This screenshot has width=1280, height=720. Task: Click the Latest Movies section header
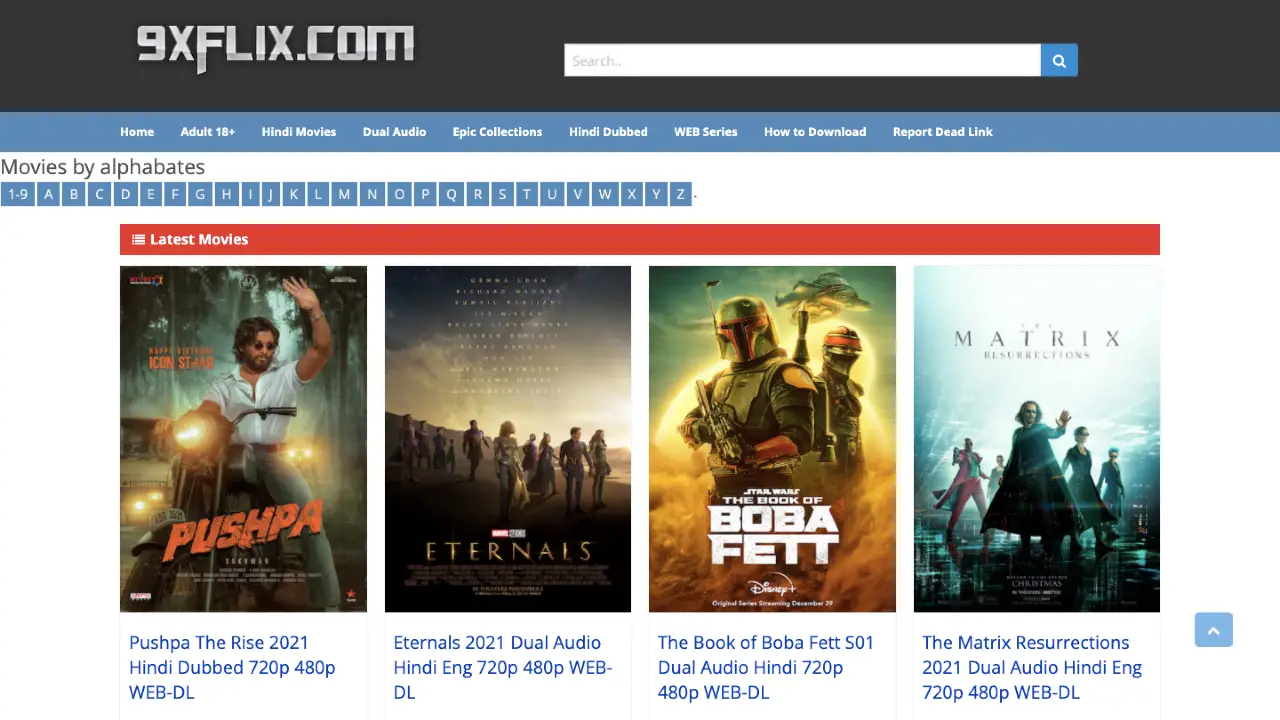(x=640, y=239)
